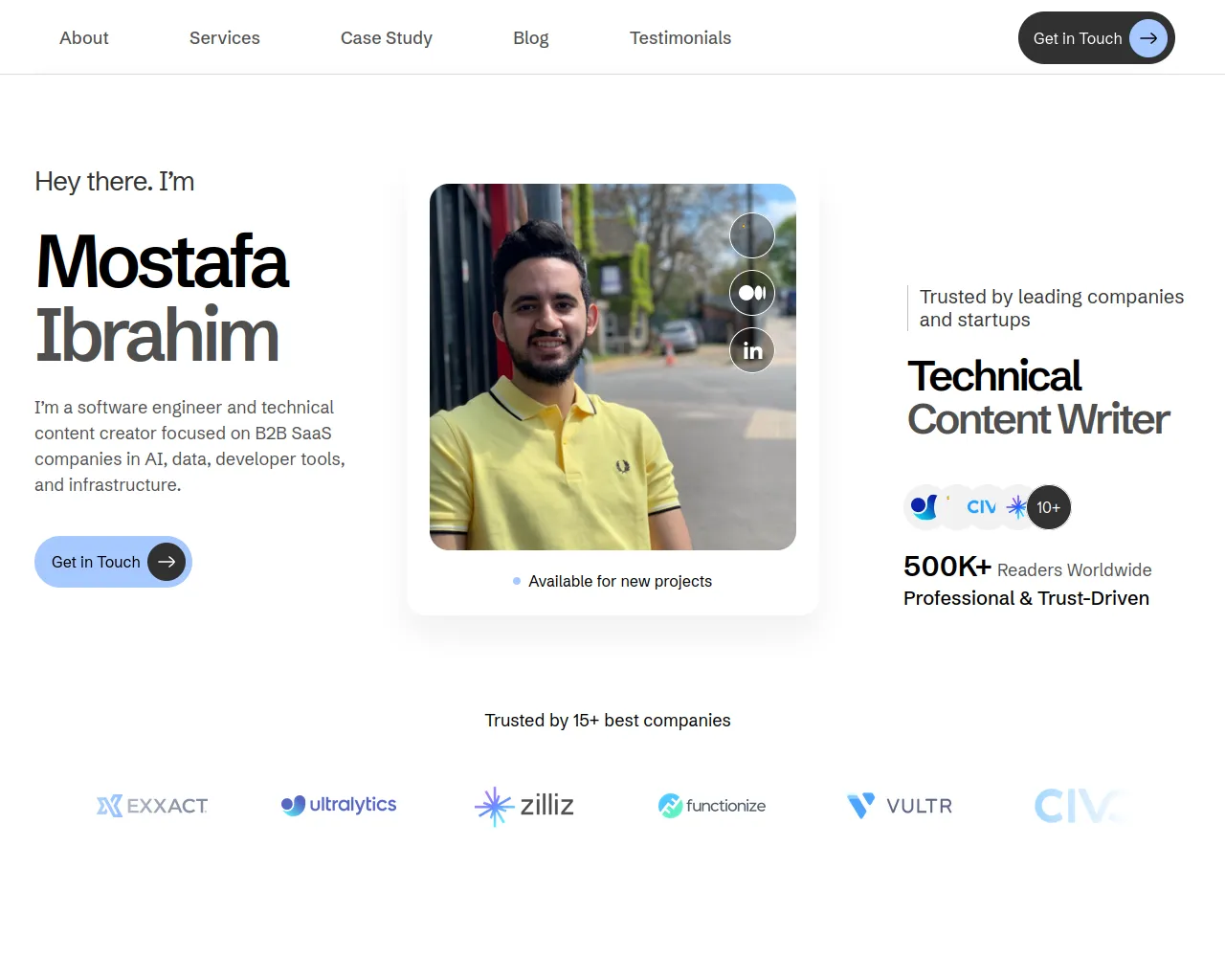Click the Vultr company logo
This screenshot has width=1225, height=980.
(x=900, y=806)
